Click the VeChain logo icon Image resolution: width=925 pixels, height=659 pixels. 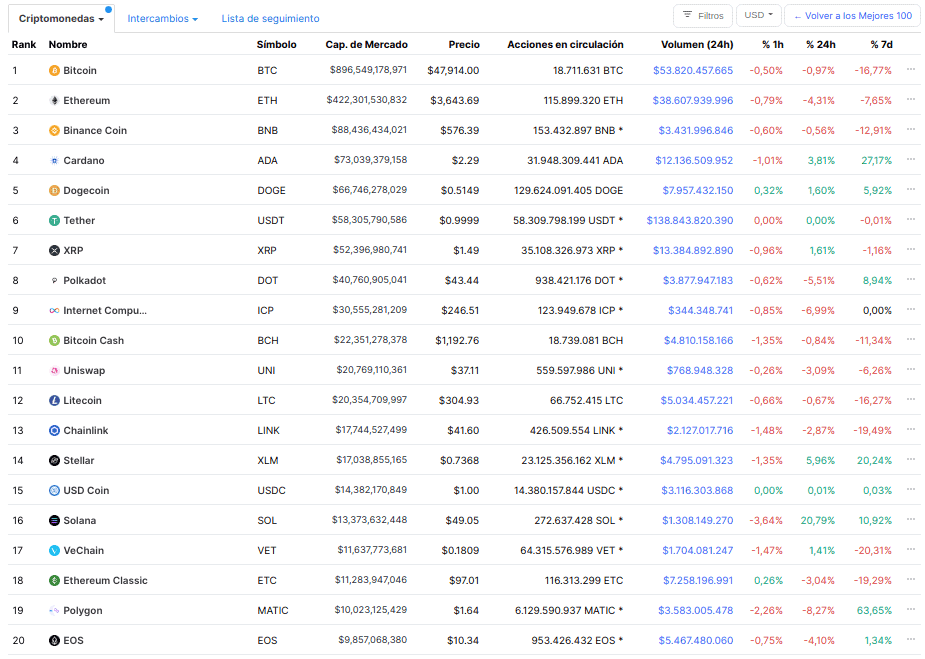pyautogui.click(x=54, y=551)
